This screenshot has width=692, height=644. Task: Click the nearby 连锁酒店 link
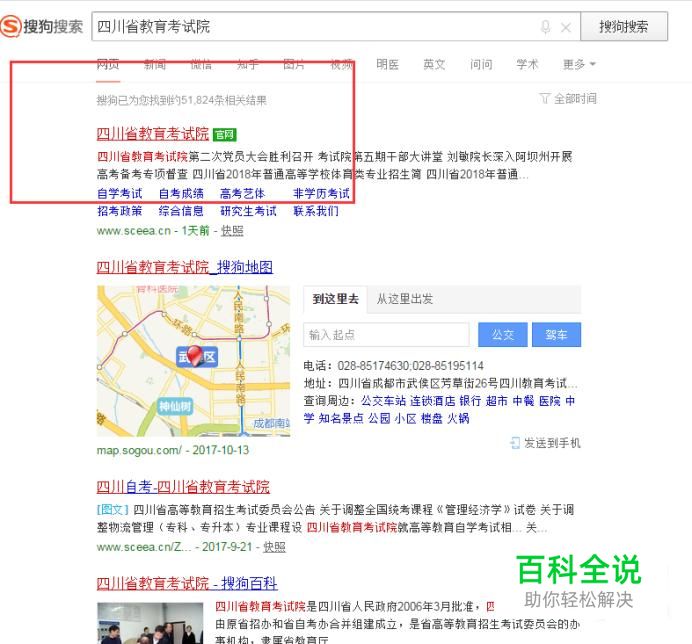432,401
